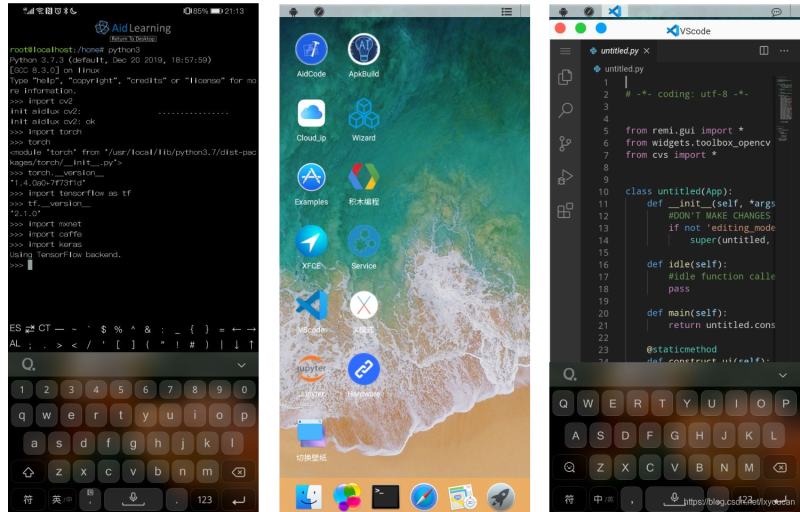The width and height of the screenshot is (800, 512).
Task: Open the task list icon in desktop top bar
Action: click(x=506, y=11)
